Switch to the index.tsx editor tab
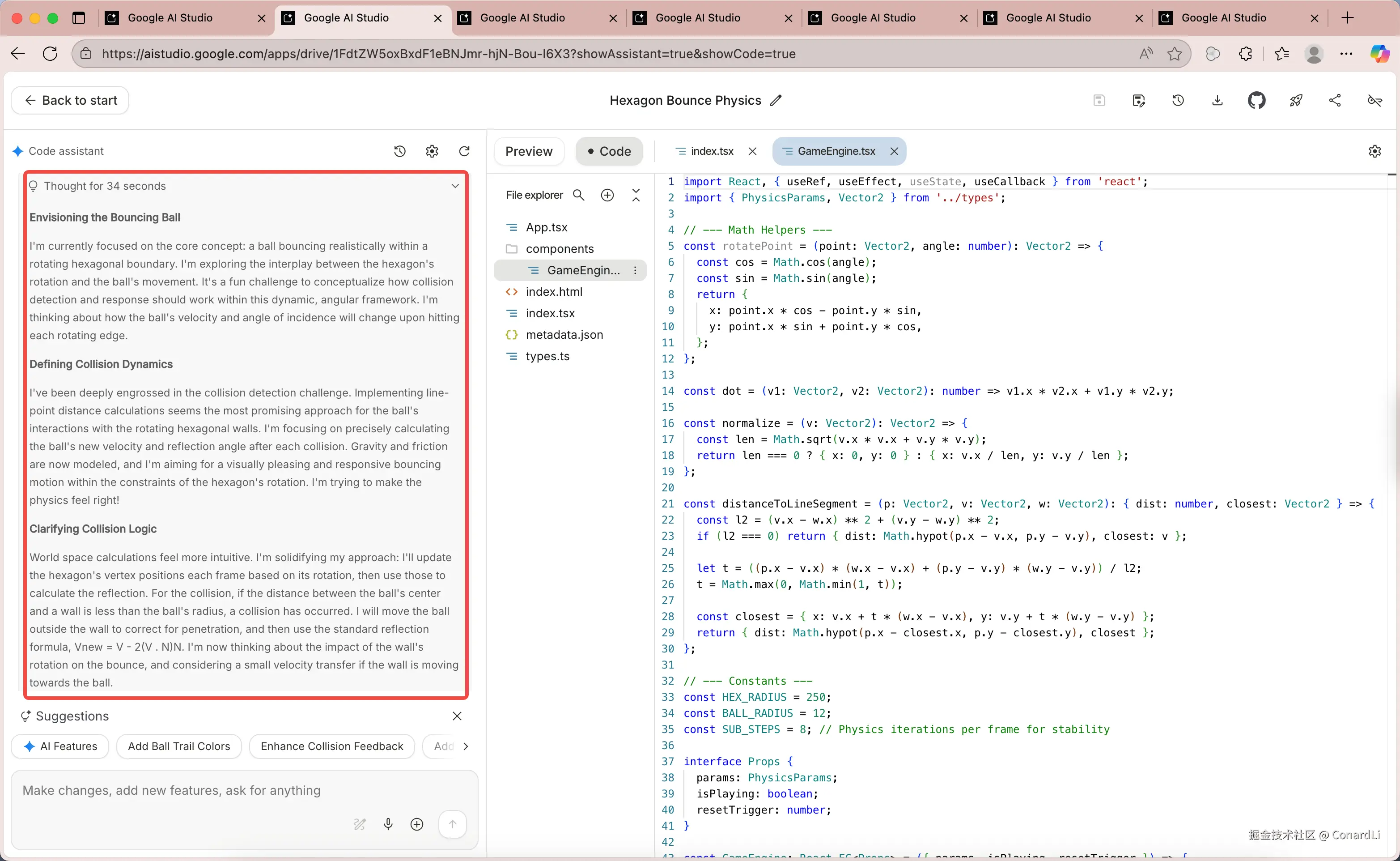 point(711,151)
